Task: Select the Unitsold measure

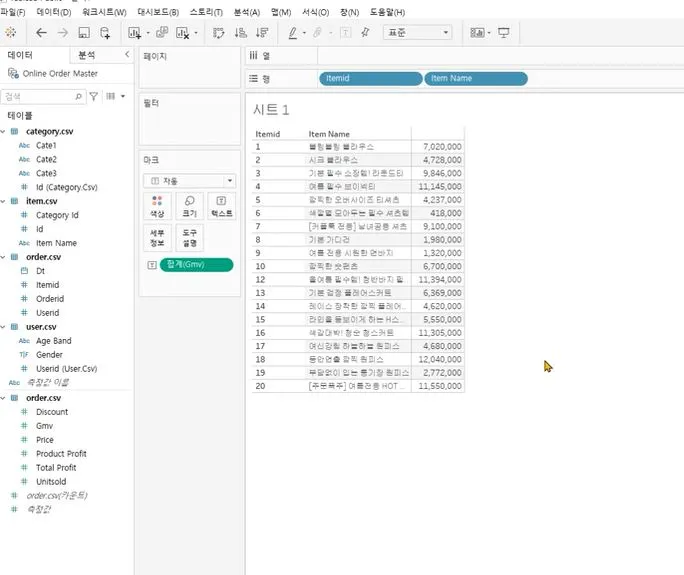Action: [51, 482]
